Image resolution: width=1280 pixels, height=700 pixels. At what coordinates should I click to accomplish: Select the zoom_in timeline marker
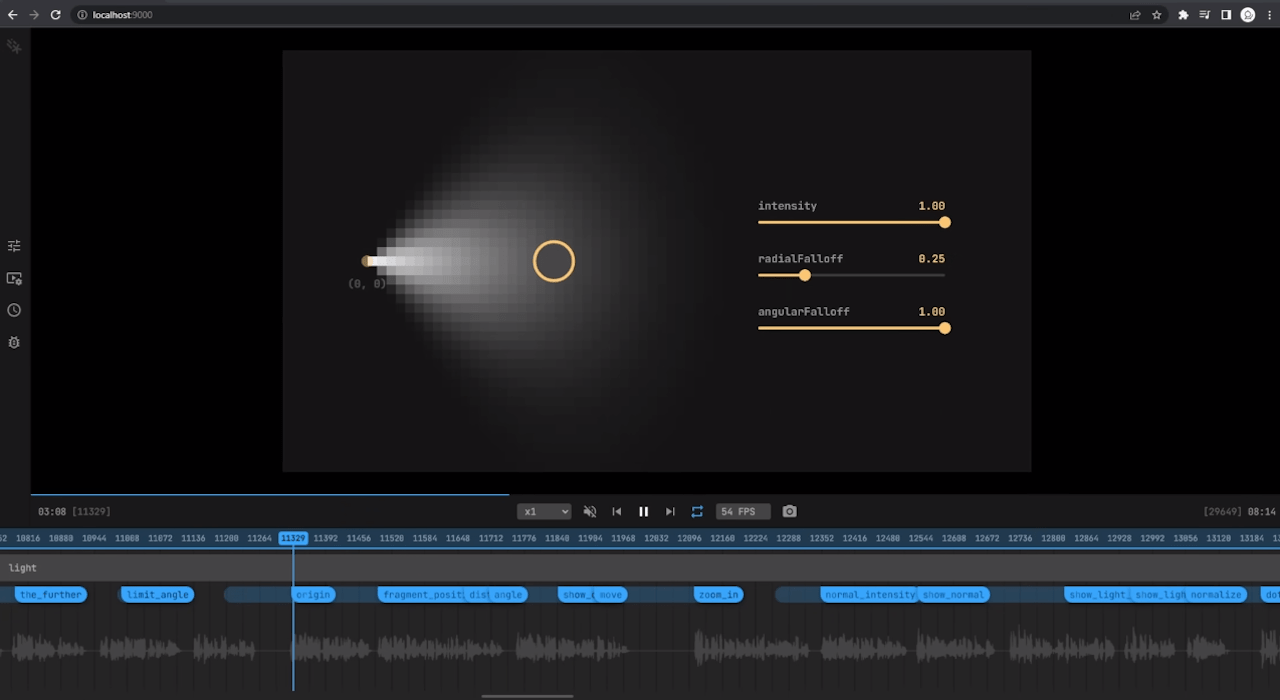(718, 594)
